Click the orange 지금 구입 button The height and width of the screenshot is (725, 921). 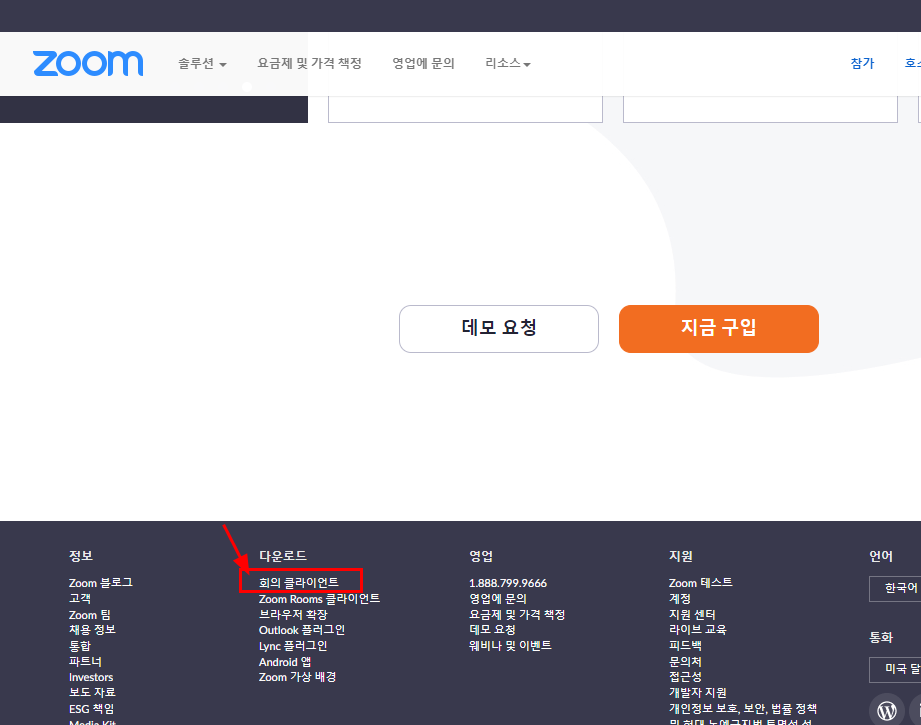(718, 328)
